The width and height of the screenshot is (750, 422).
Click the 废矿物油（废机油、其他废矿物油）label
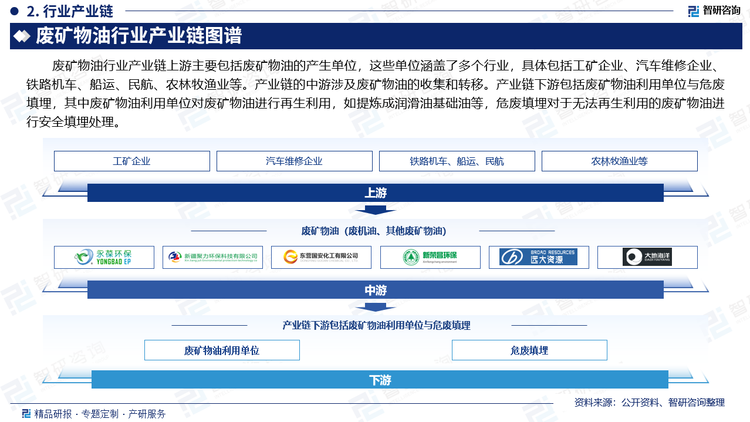[374, 231]
